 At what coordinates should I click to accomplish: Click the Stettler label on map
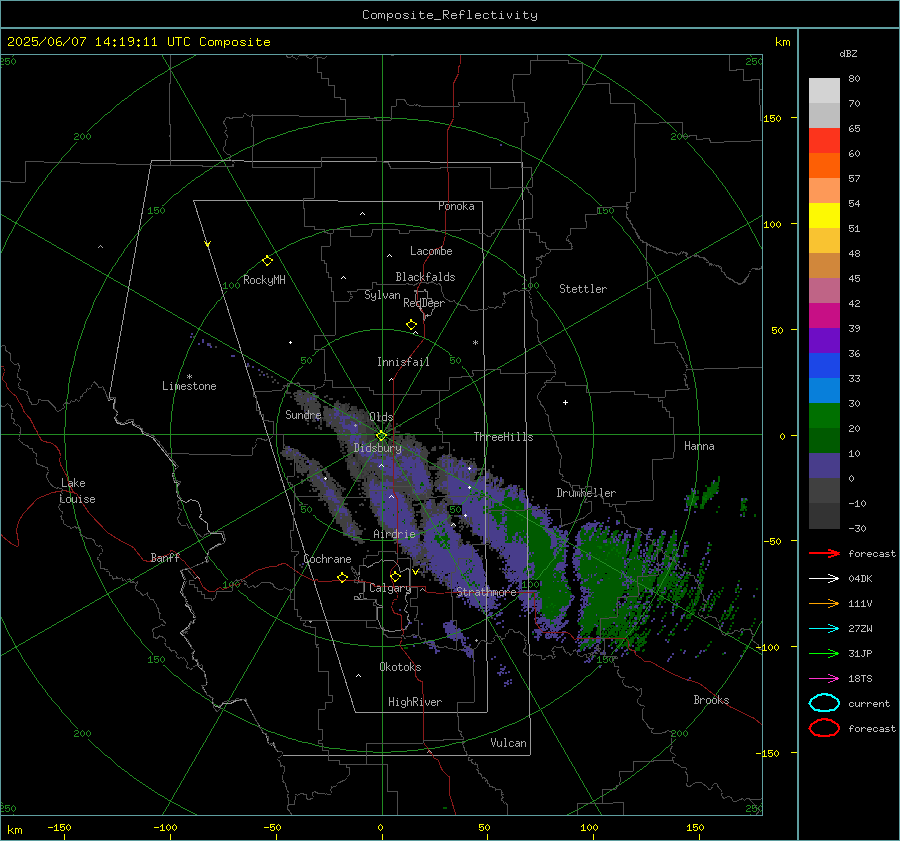583,289
